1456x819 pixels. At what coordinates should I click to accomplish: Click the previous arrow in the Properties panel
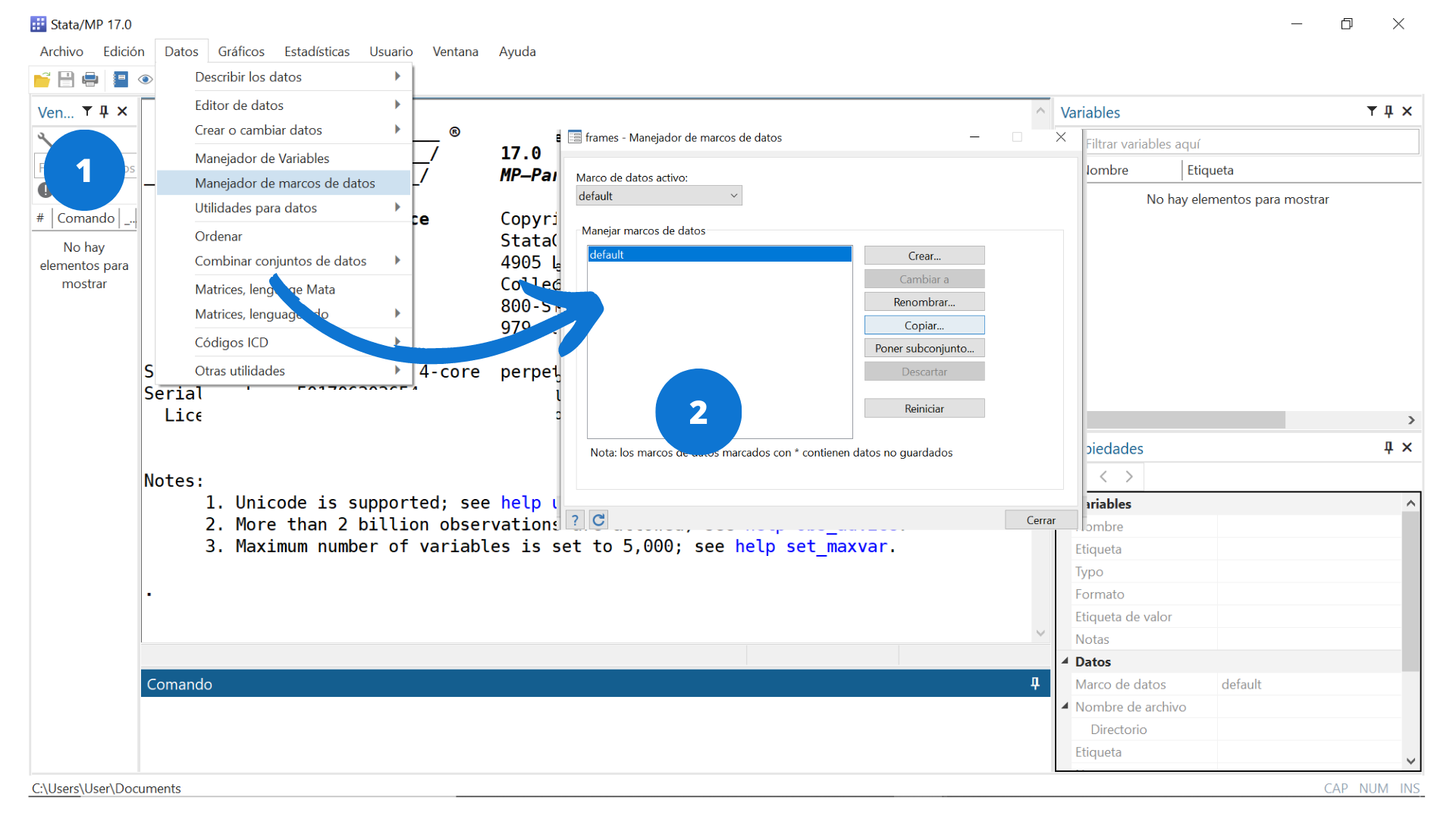pyautogui.click(x=1104, y=476)
